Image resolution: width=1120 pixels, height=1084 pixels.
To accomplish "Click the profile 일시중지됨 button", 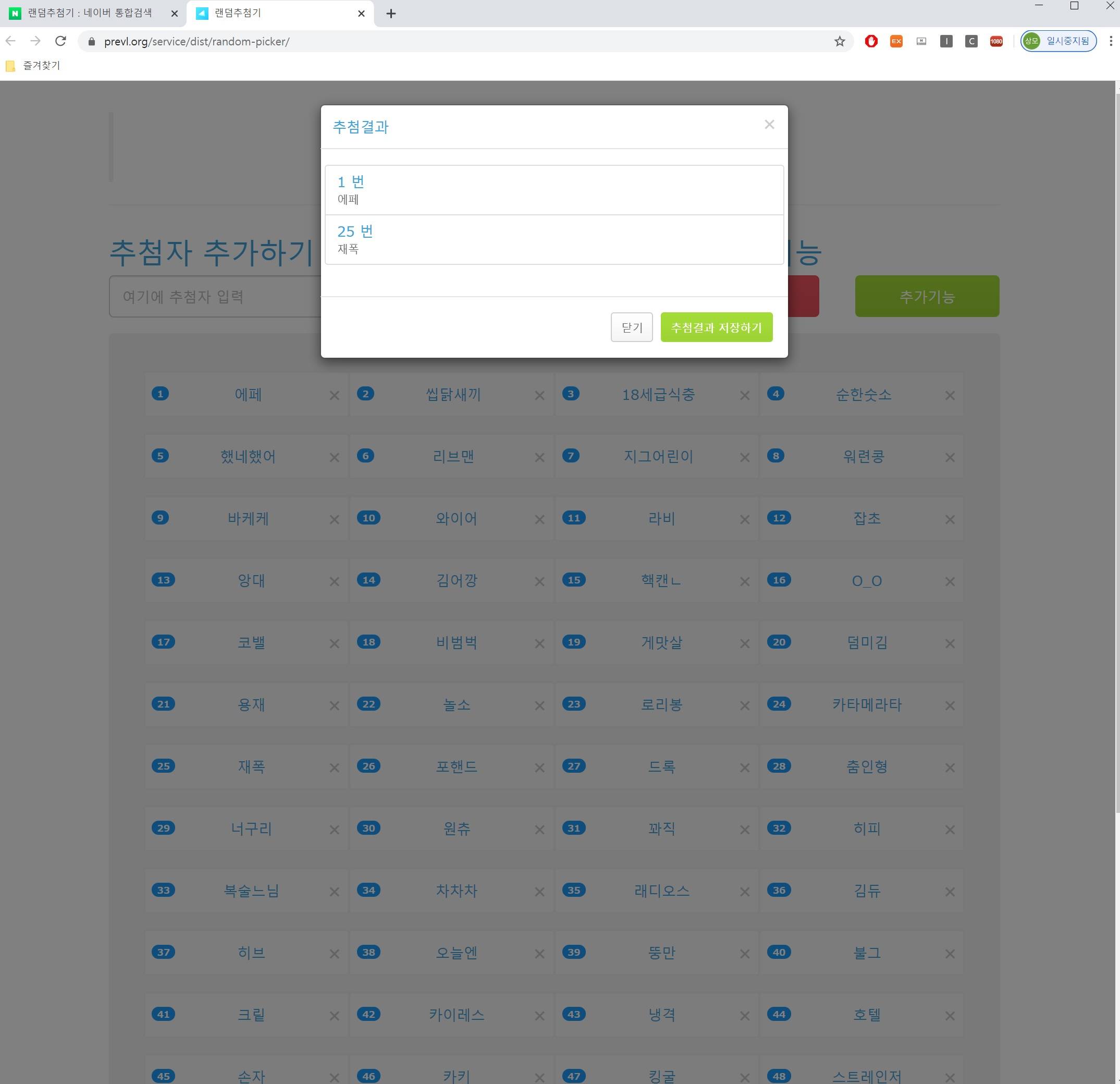I will pyautogui.click(x=1059, y=41).
